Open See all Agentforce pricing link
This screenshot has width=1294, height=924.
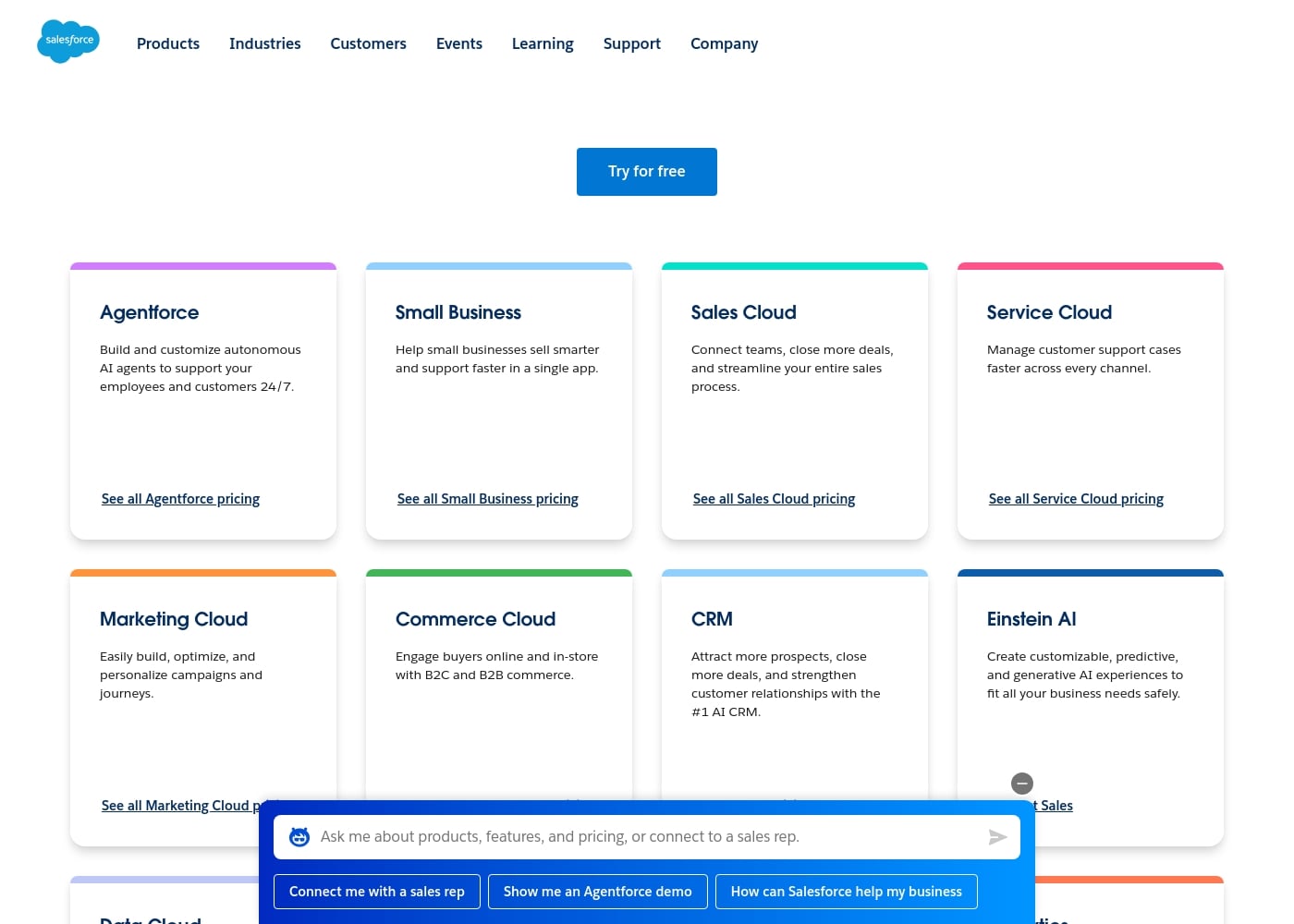(180, 499)
